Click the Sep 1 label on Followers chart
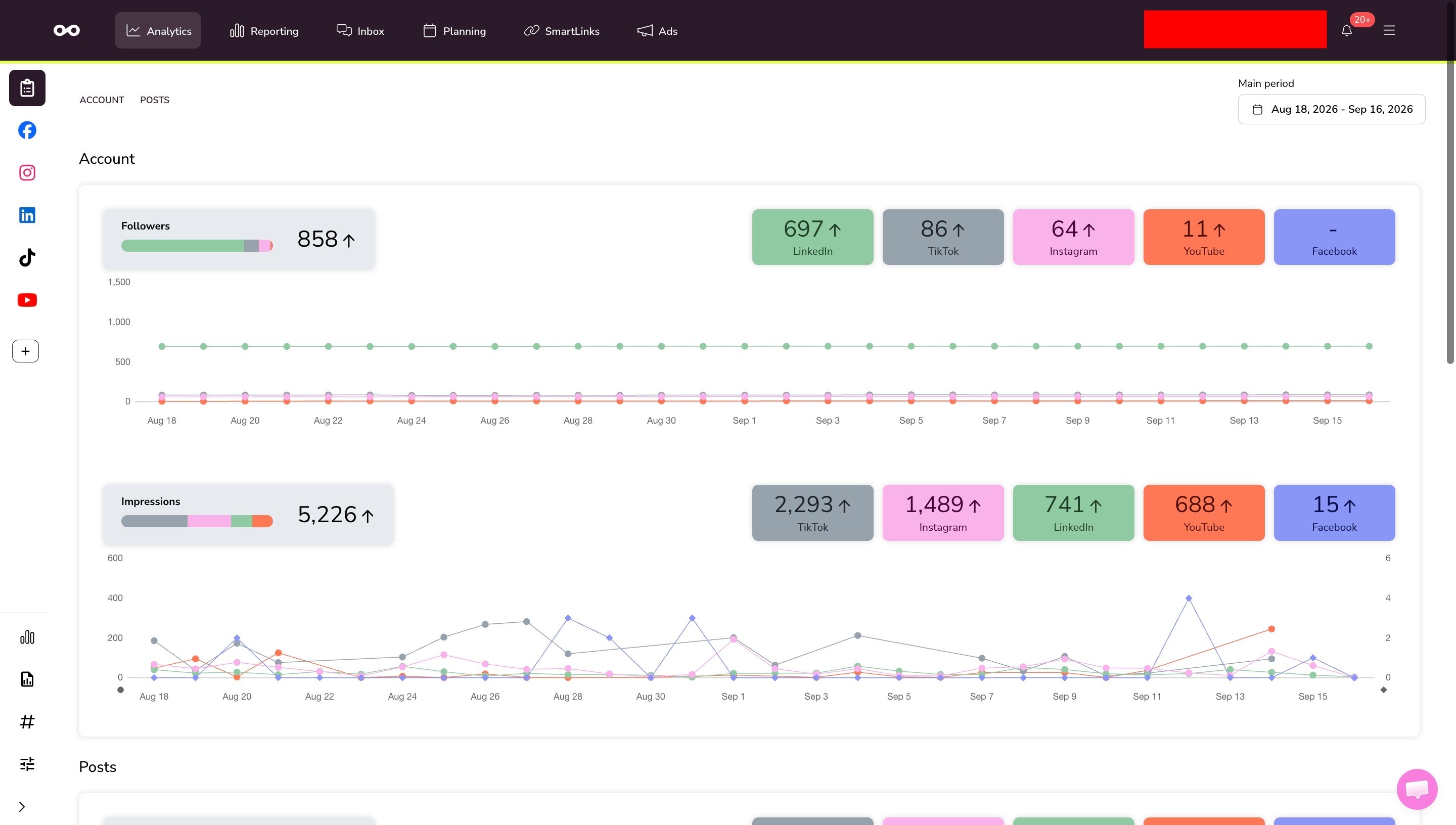The width and height of the screenshot is (1456, 825). pos(744,421)
